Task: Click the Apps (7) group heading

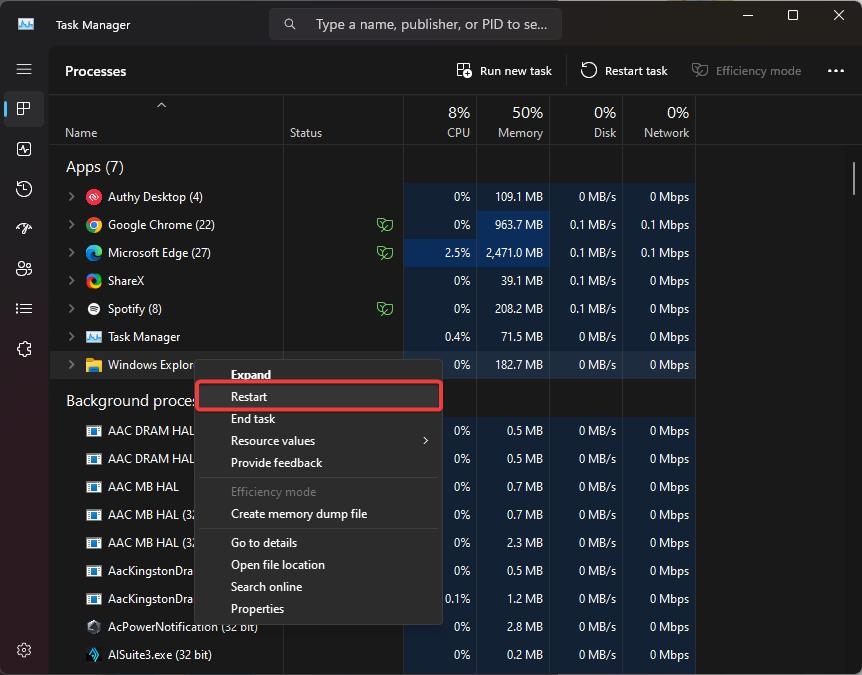Action: [95, 167]
